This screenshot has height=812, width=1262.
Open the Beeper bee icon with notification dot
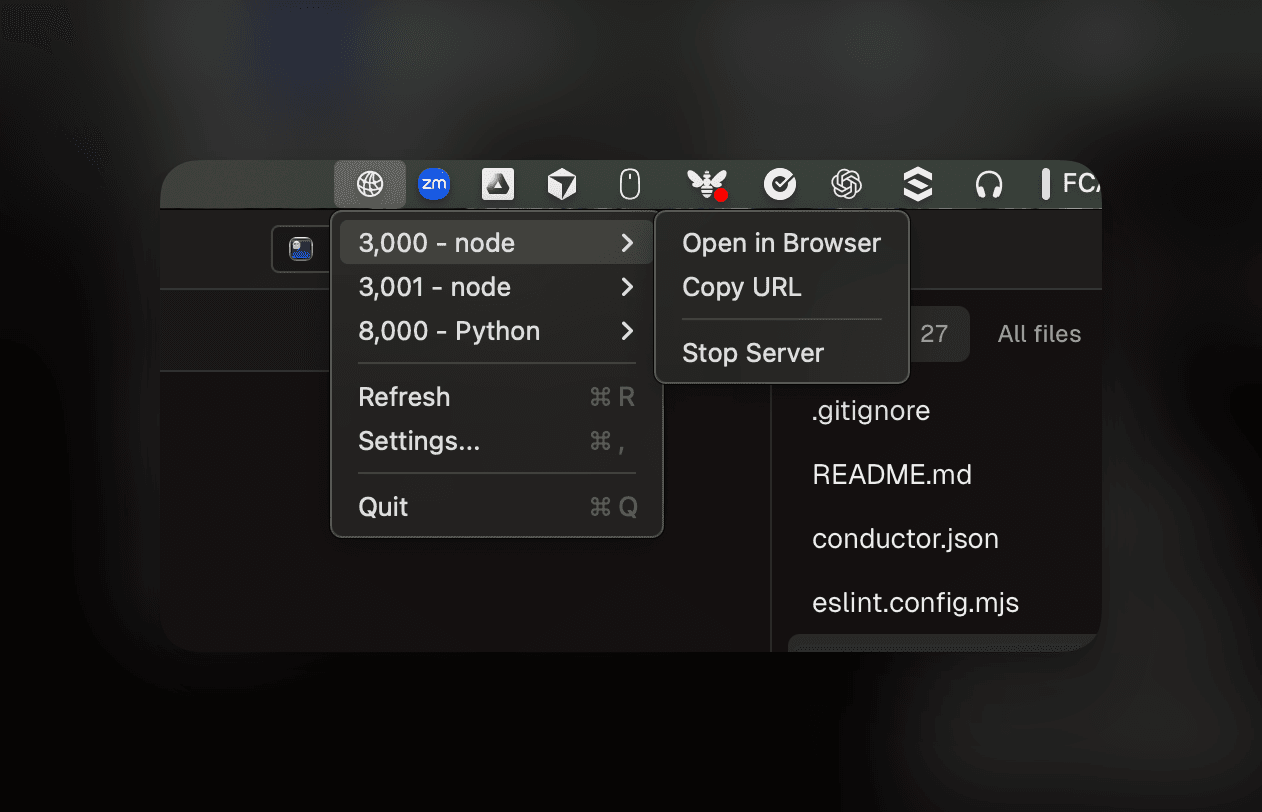click(x=704, y=184)
